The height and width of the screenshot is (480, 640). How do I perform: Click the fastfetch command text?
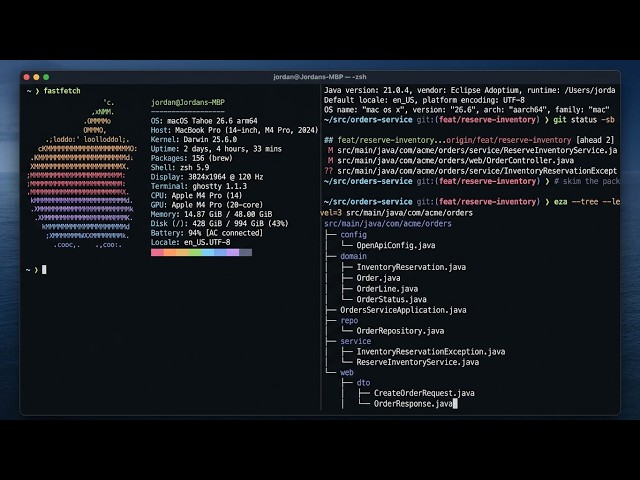click(x=62, y=91)
